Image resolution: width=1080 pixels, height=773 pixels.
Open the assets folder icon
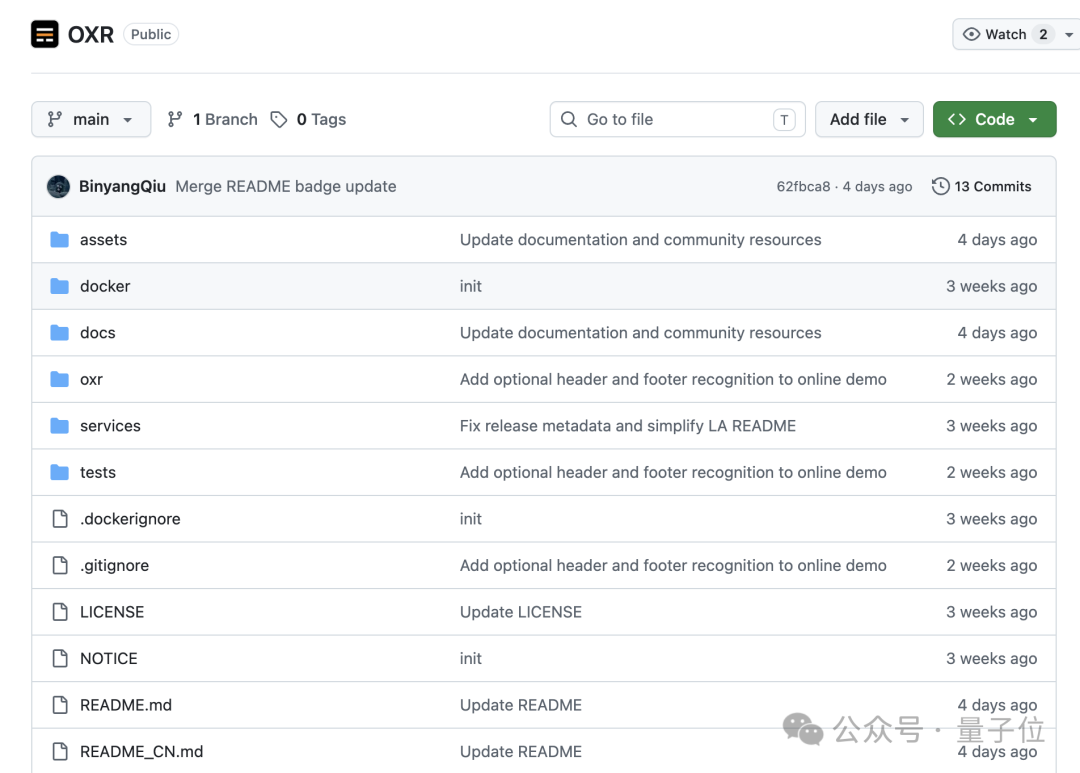(x=60, y=240)
